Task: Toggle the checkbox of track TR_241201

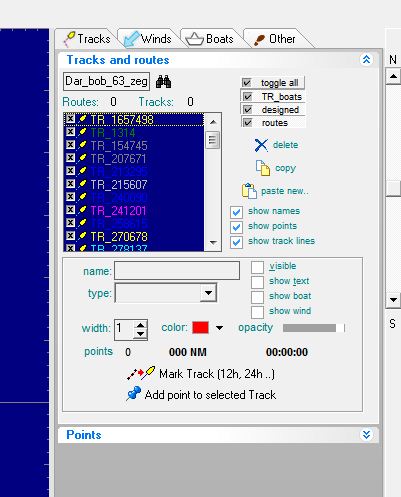Action: pos(70,210)
